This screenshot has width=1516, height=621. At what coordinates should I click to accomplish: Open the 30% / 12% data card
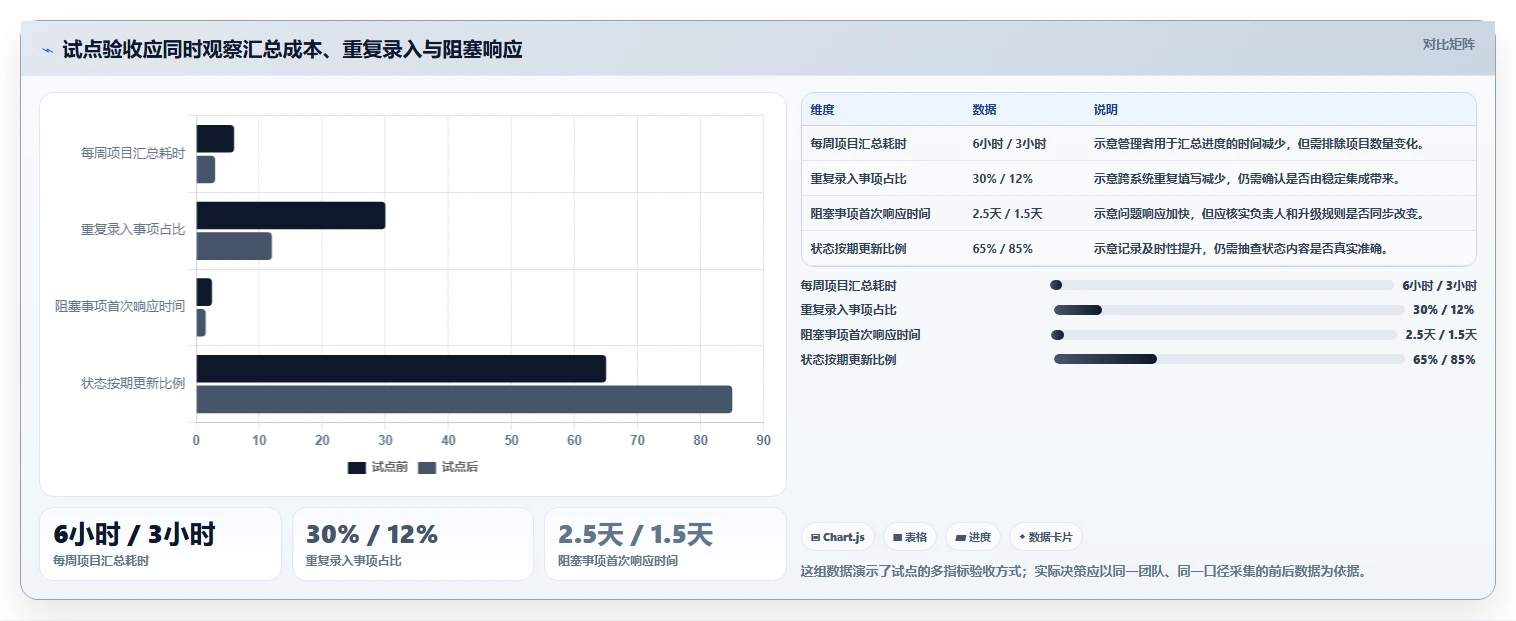click(x=413, y=544)
